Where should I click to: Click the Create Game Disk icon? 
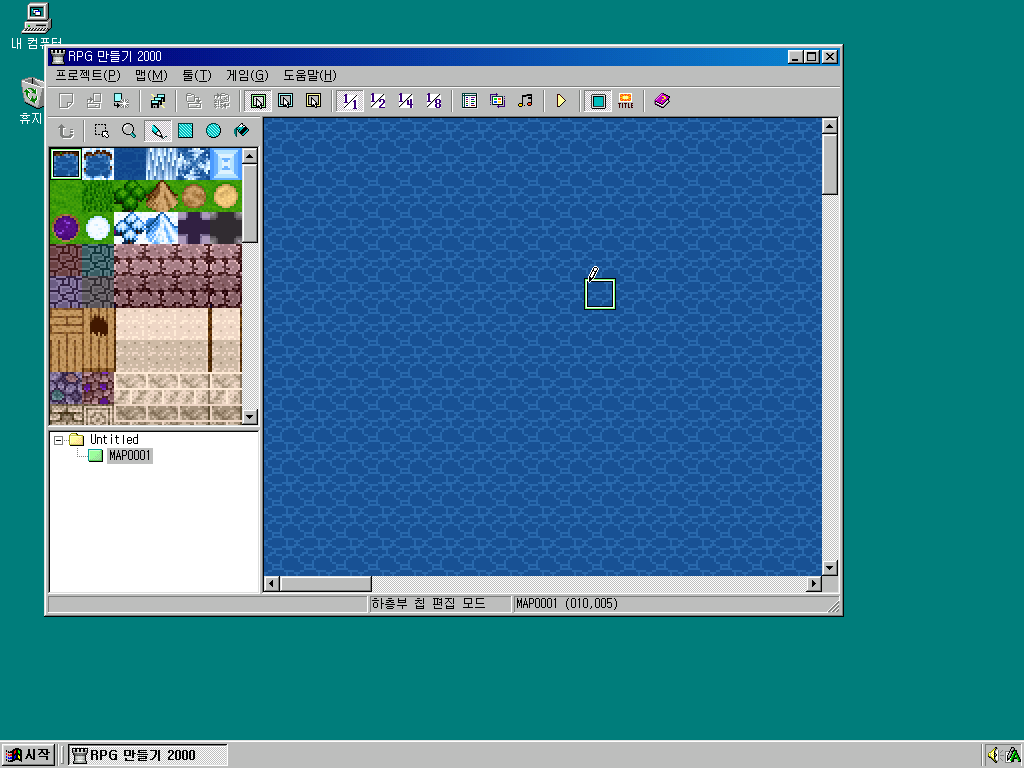(157, 101)
